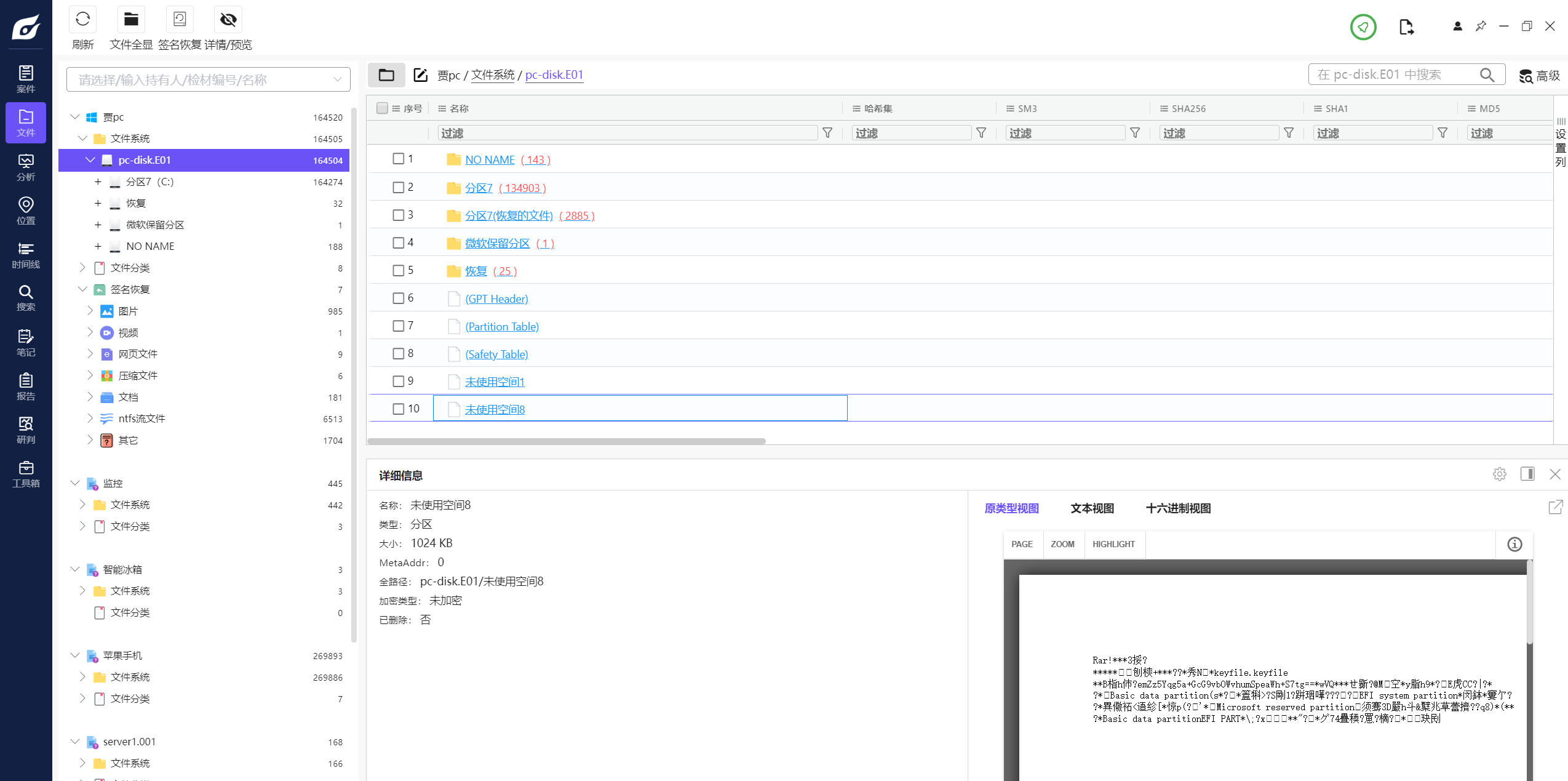Switch to the 文本视图 tab

click(1092, 508)
